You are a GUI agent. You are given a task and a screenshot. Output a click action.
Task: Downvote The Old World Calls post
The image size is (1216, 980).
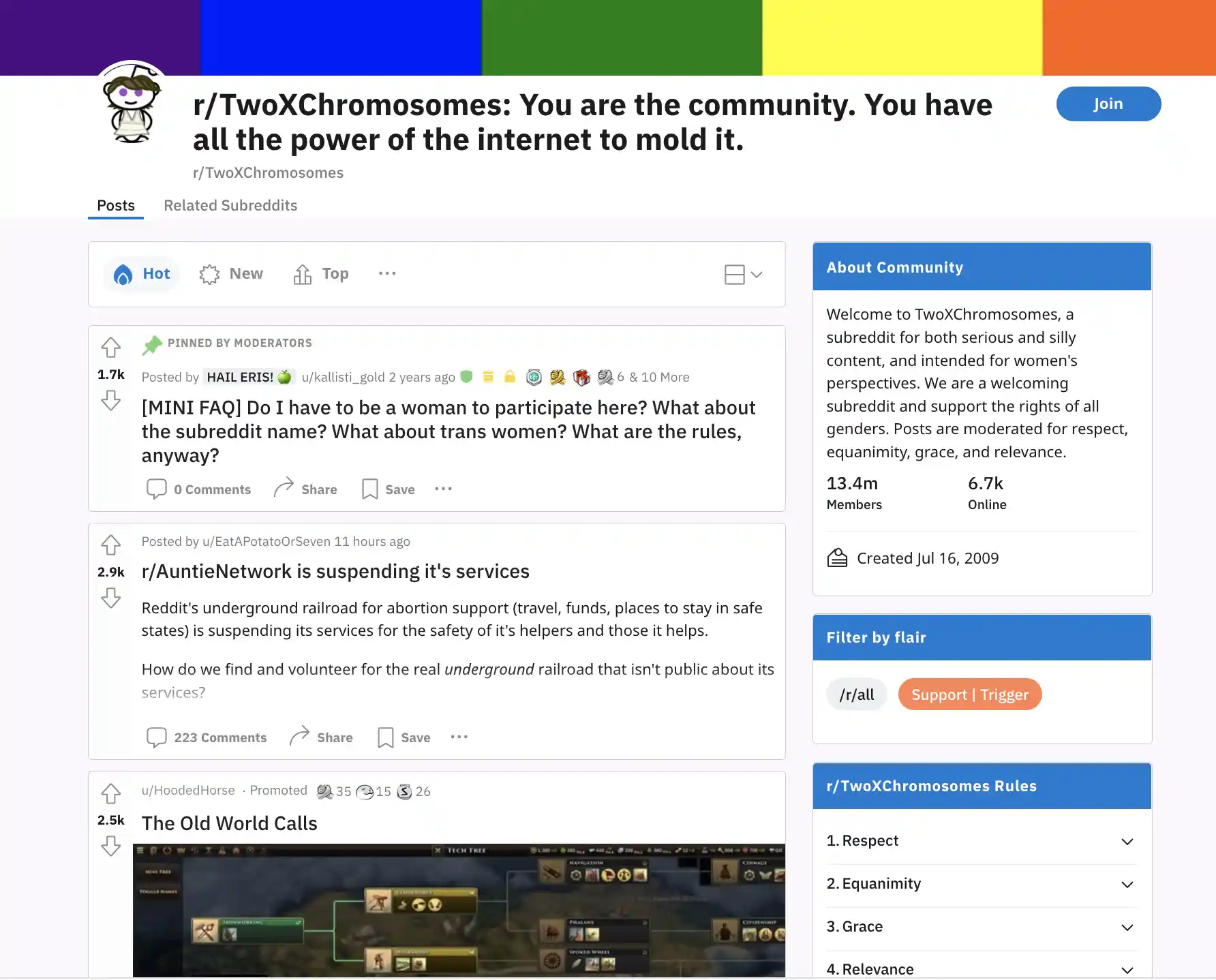111,846
